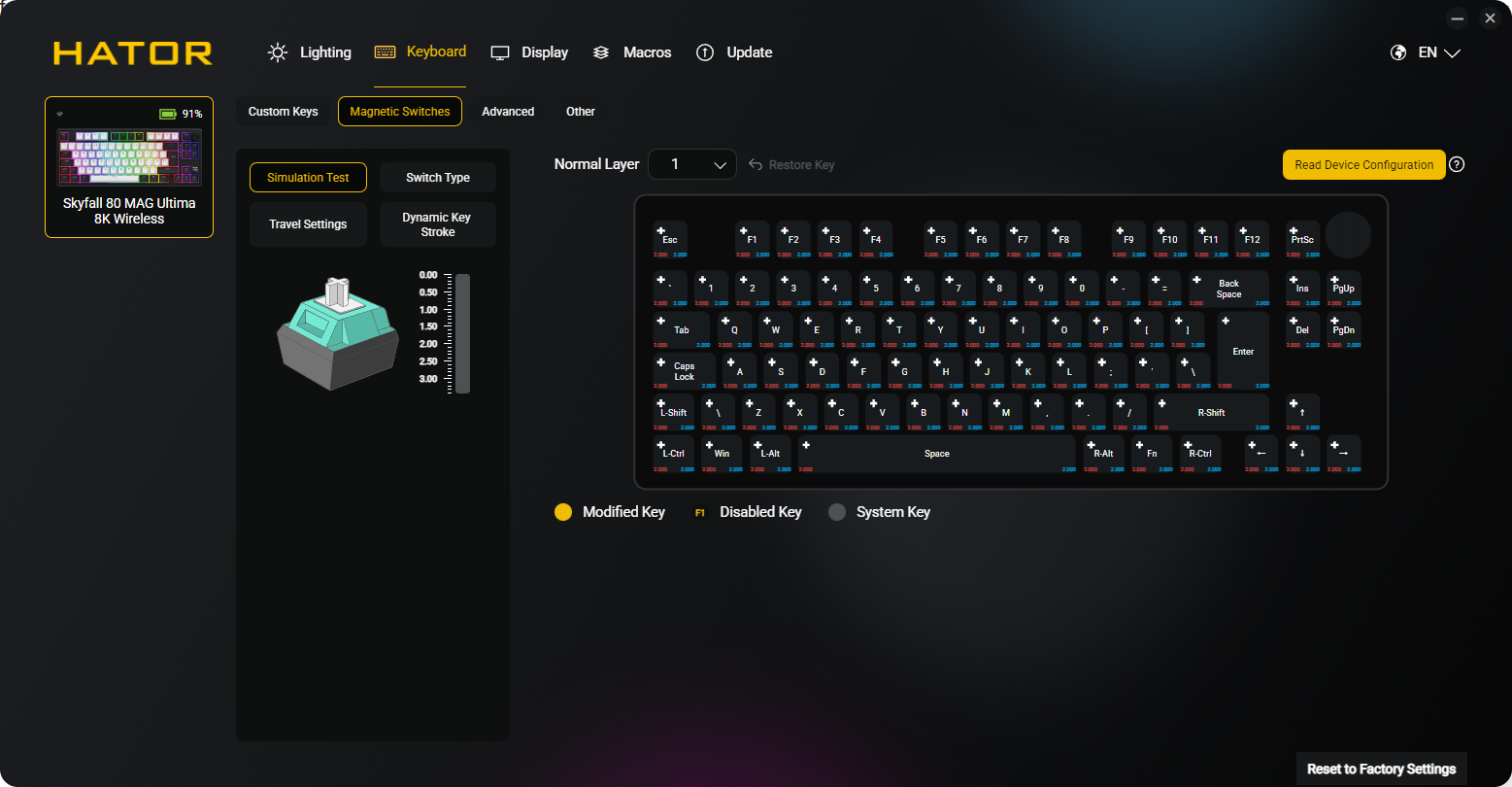Switch to Other sub-tab
This screenshot has width=1512, height=787.
[581, 112]
